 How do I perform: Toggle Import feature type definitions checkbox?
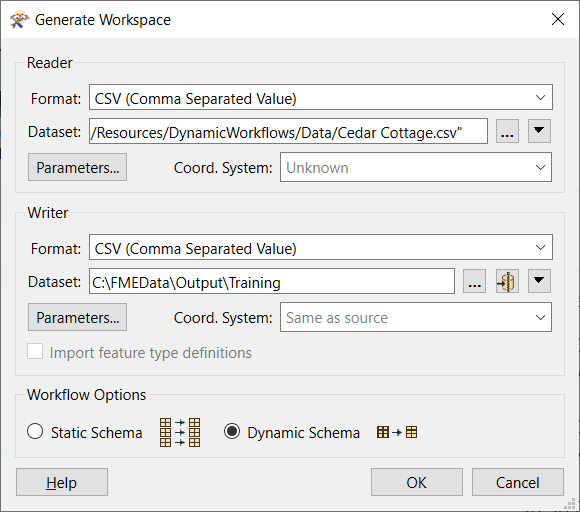pyautogui.click(x=35, y=351)
